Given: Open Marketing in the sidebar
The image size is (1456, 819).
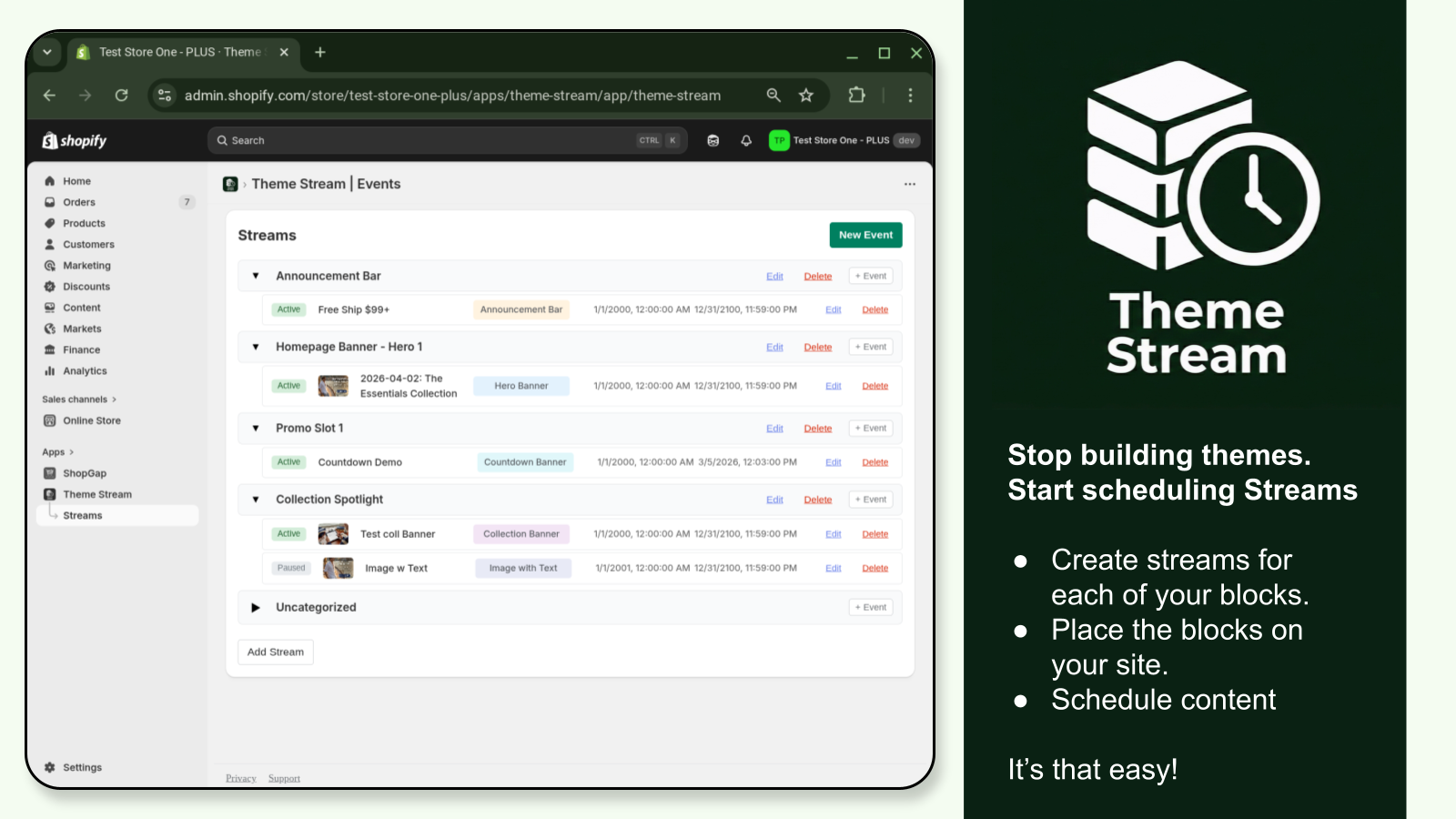Looking at the screenshot, I should point(86,266).
